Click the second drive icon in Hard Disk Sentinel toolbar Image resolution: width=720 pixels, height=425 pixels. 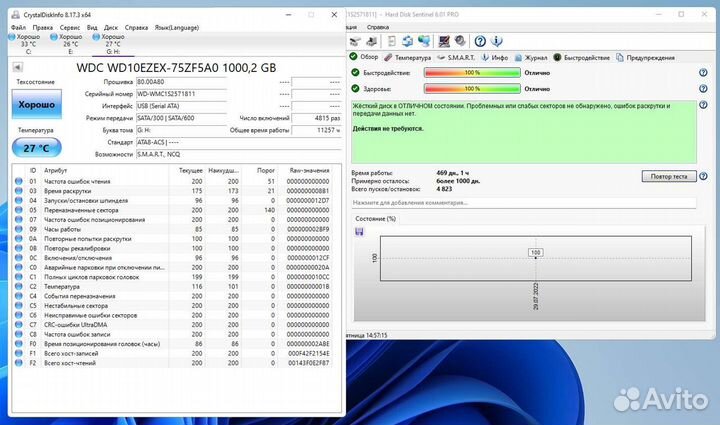pyautogui.click(x=371, y=42)
